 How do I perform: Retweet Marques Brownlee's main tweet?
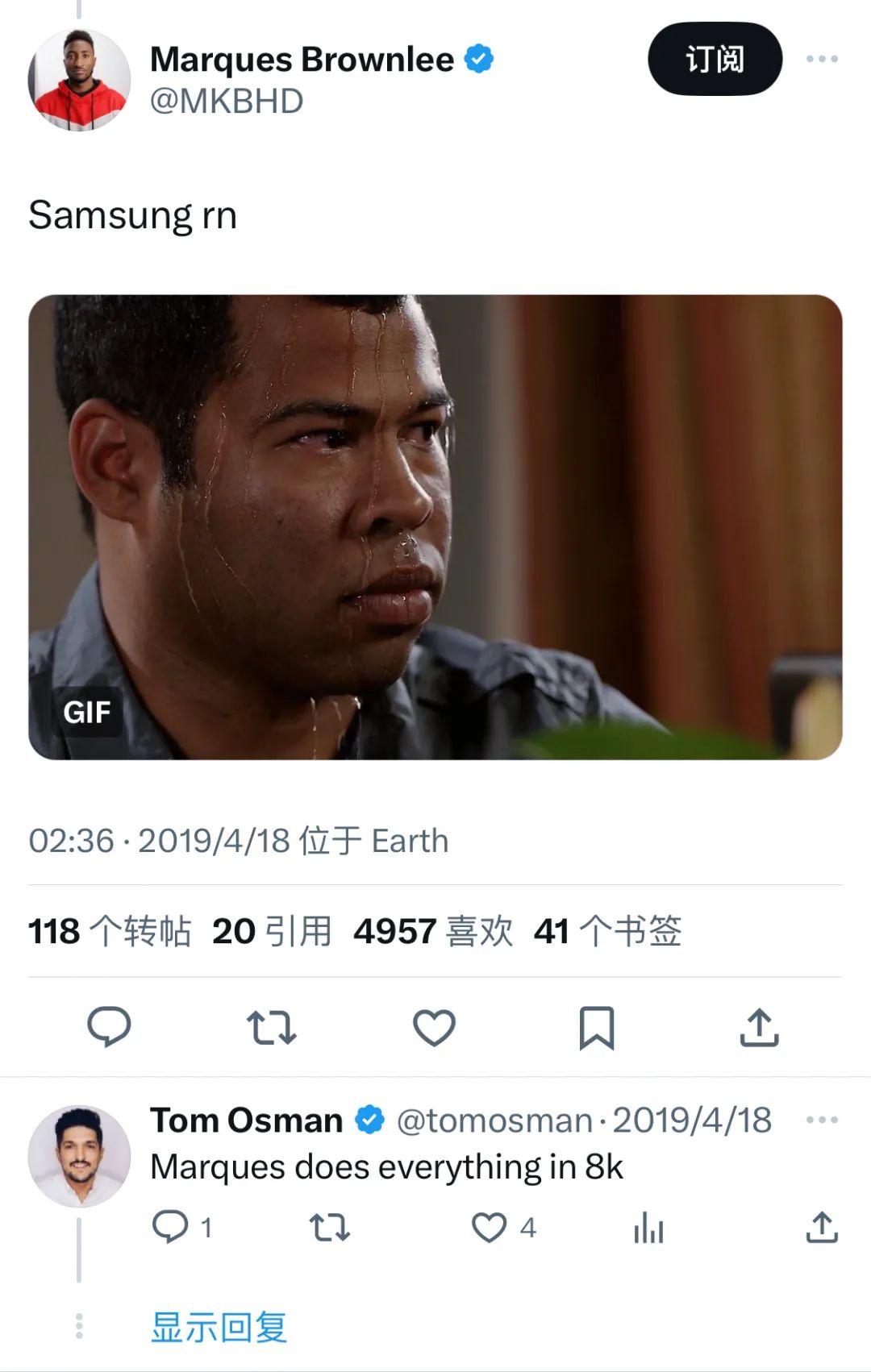point(271,1028)
